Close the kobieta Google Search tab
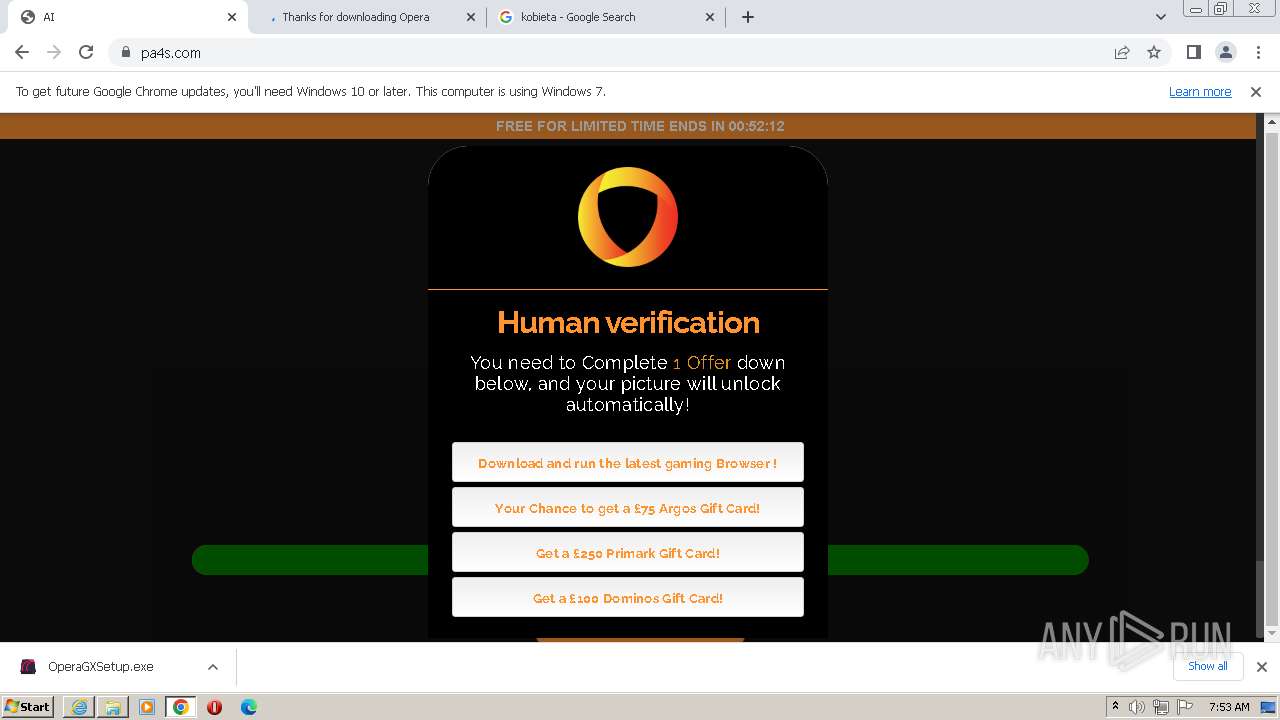The image size is (1280, 720). pos(710,17)
